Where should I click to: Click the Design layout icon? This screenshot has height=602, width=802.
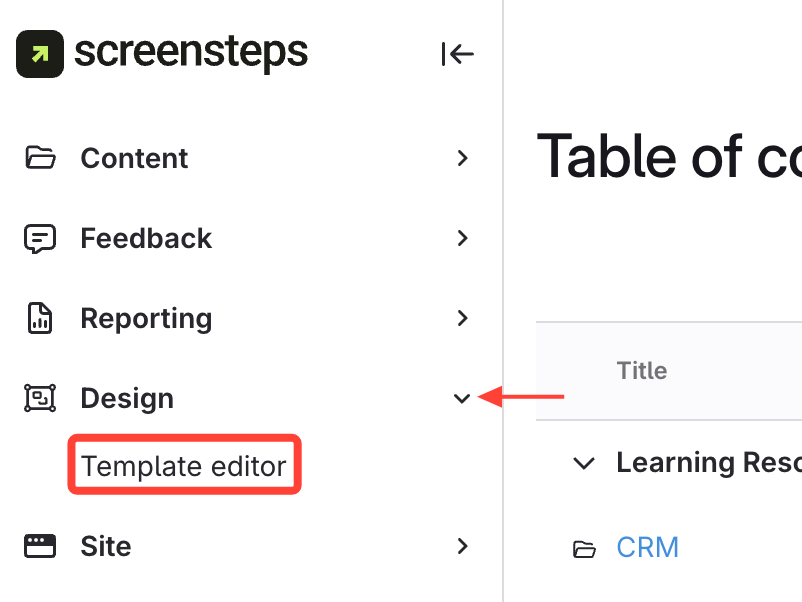[40, 398]
